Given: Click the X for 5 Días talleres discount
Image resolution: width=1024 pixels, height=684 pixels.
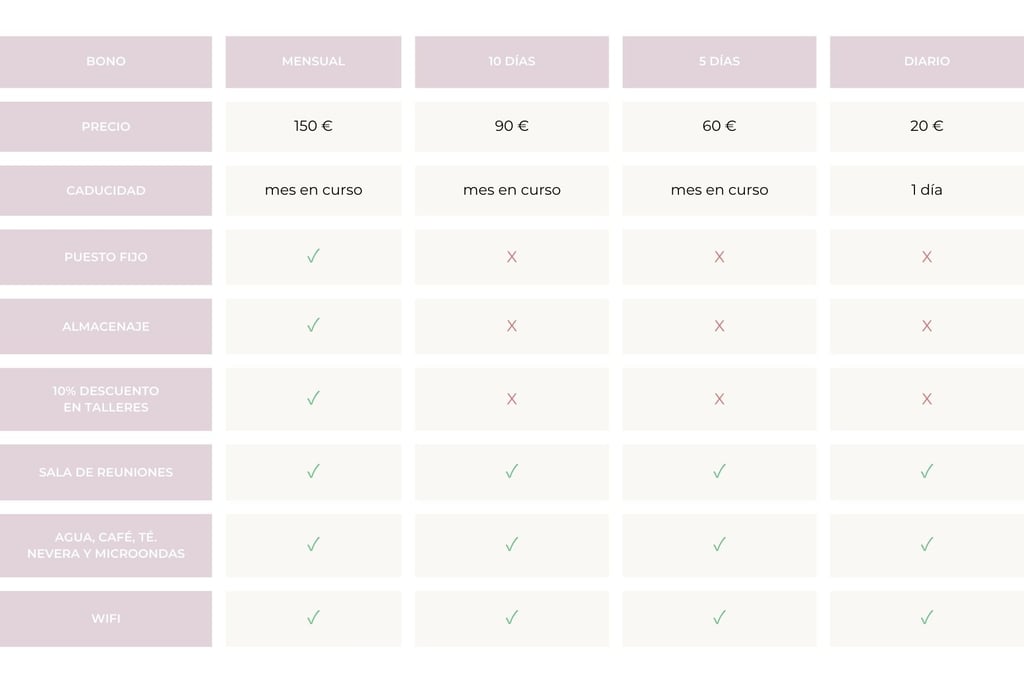Looking at the screenshot, I should [x=719, y=399].
